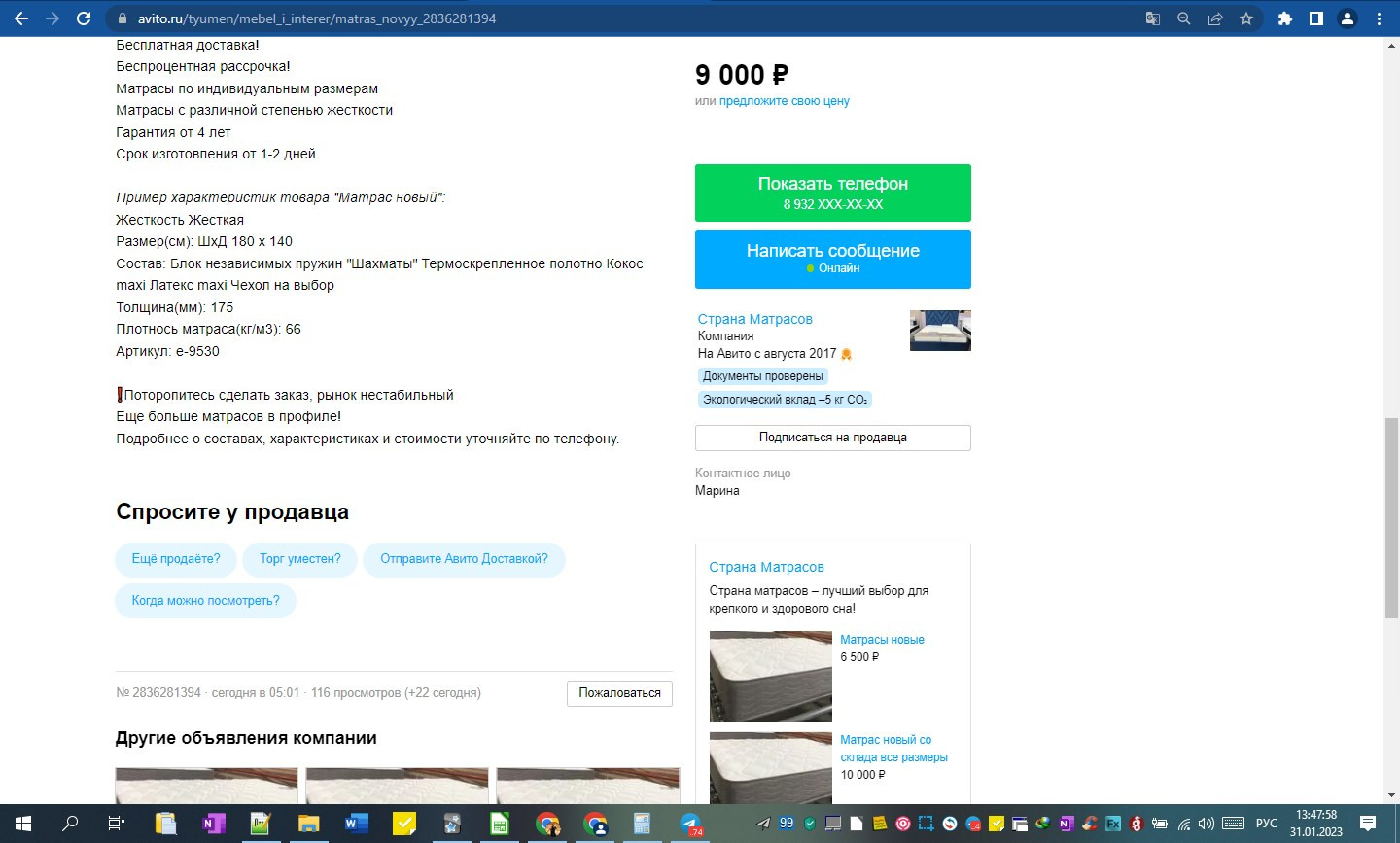The height and width of the screenshot is (843, 1400).
Task: Open the volume control in tray
Action: click(x=1207, y=824)
